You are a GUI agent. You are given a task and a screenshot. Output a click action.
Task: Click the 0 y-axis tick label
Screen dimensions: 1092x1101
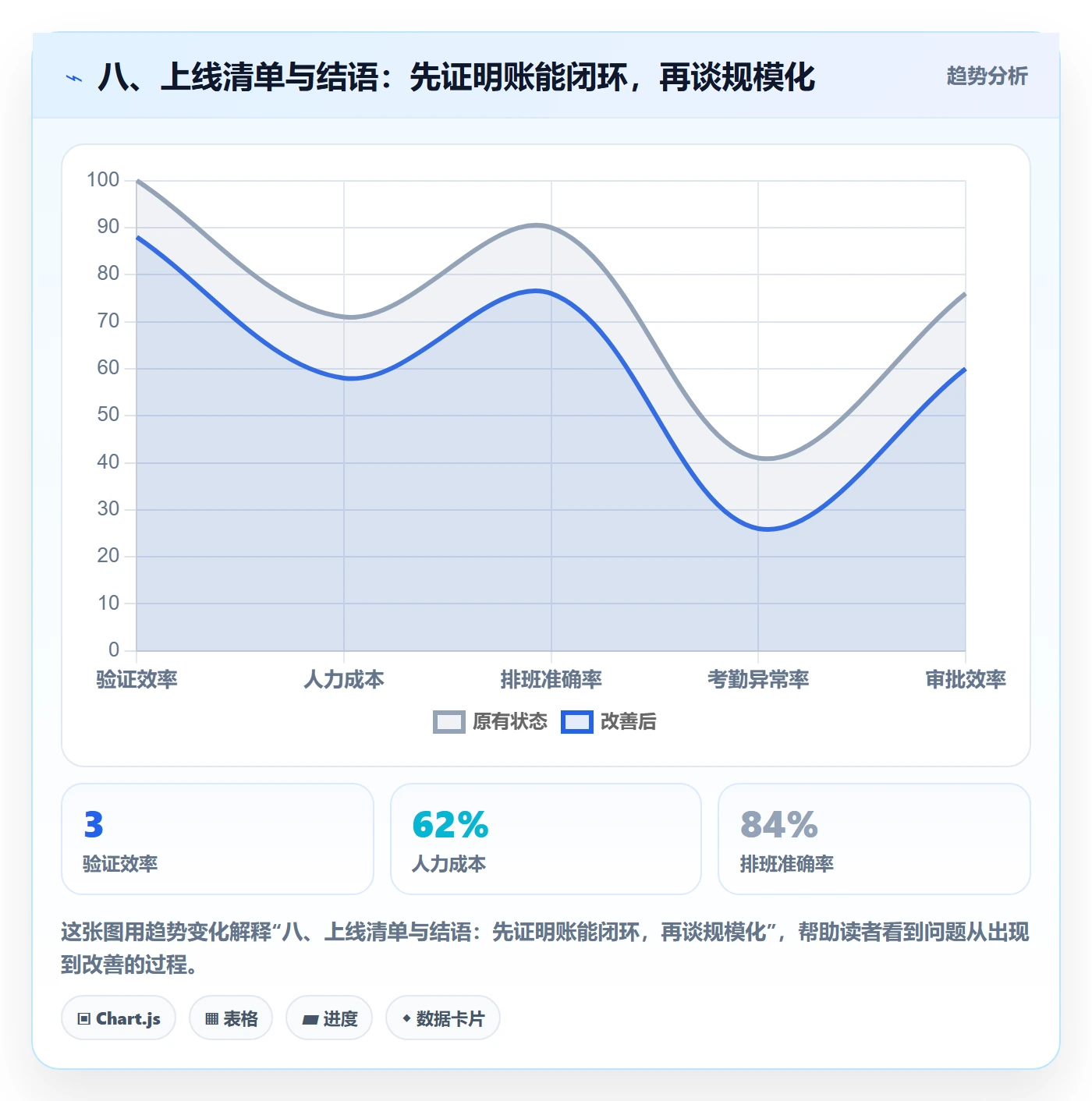pyautogui.click(x=114, y=650)
